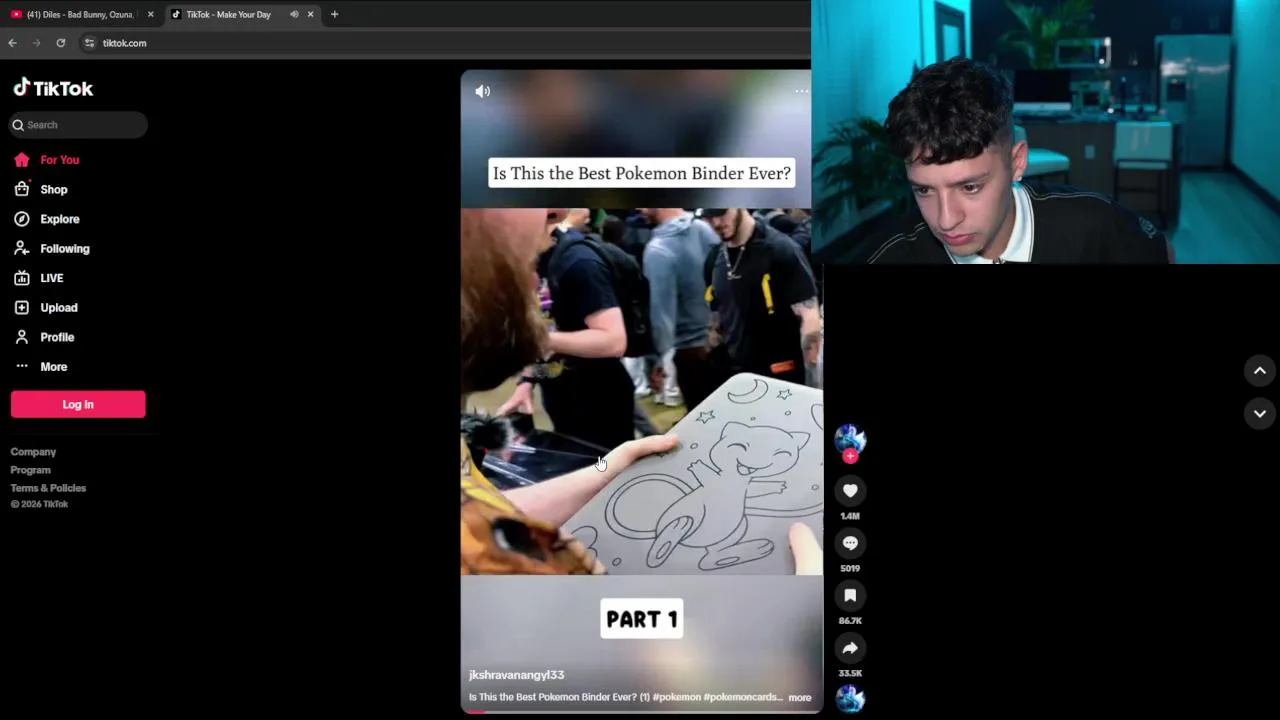
Task: Mute the video using the speaker icon
Action: (483, 91)
